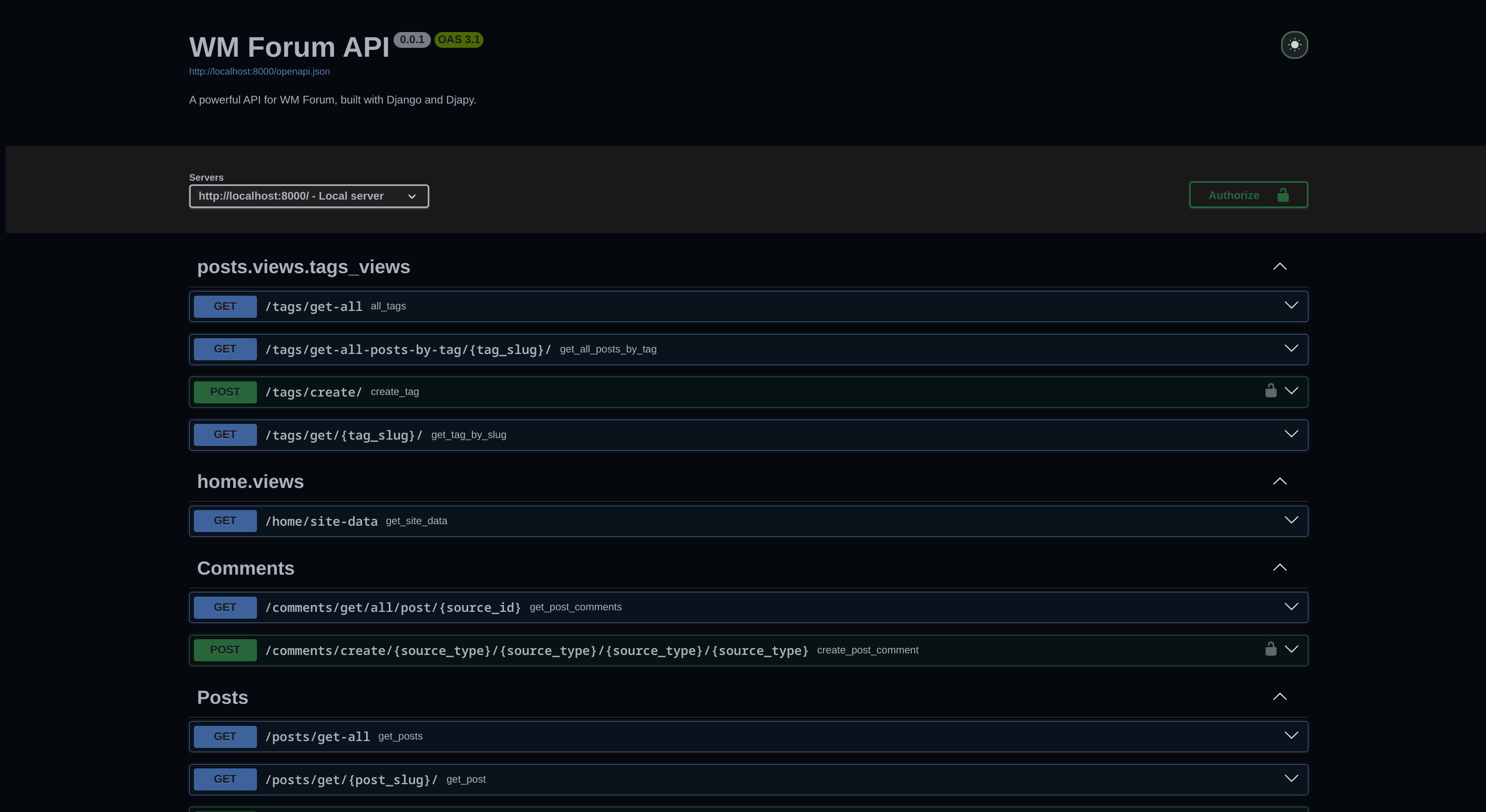Screen dimensions: 1486x812
Task: Expand the /home/site-data endpoint chevron
Action: tap(1291, 520)
